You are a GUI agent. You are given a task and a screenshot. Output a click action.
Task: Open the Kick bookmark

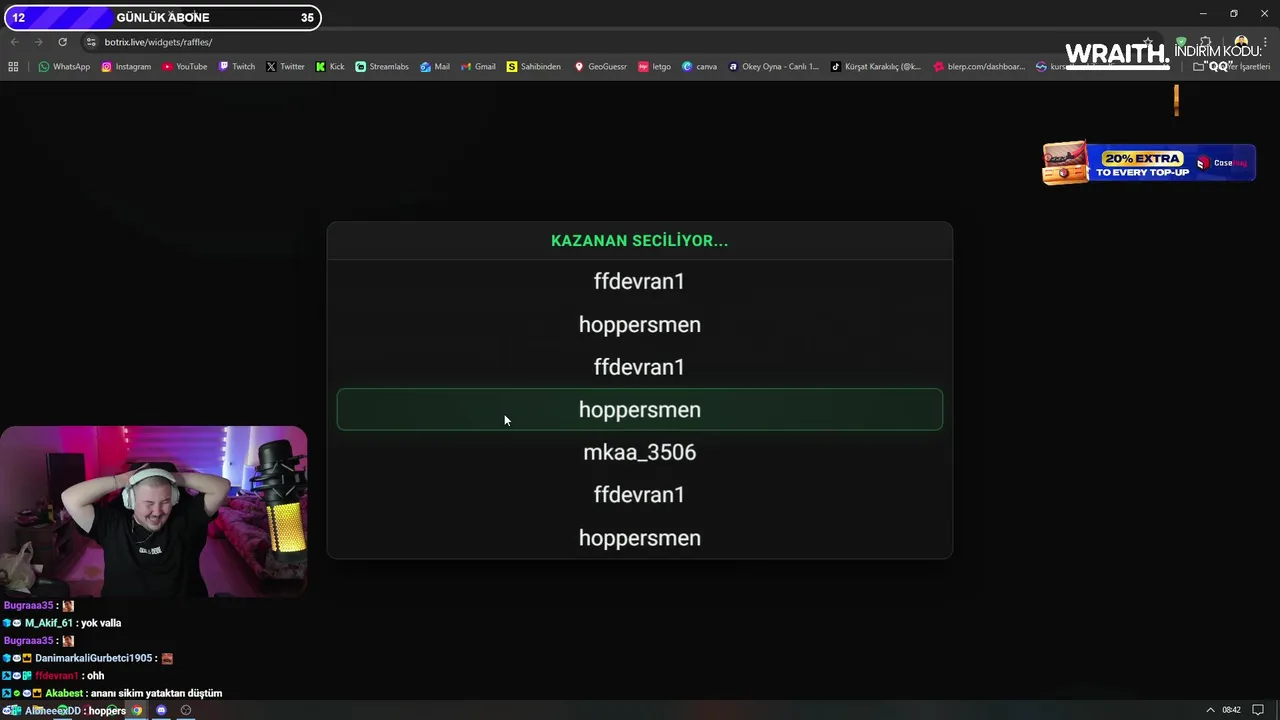click(330, 67)
